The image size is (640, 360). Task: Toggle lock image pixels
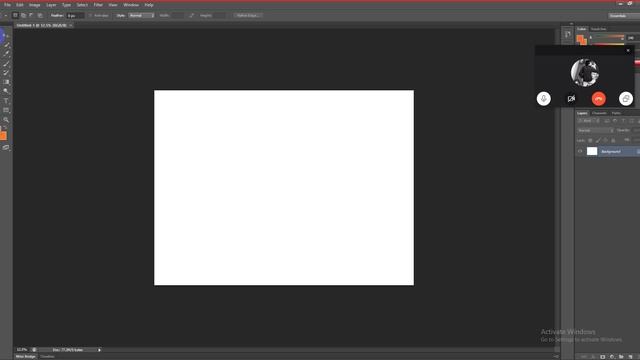point(598,140)
